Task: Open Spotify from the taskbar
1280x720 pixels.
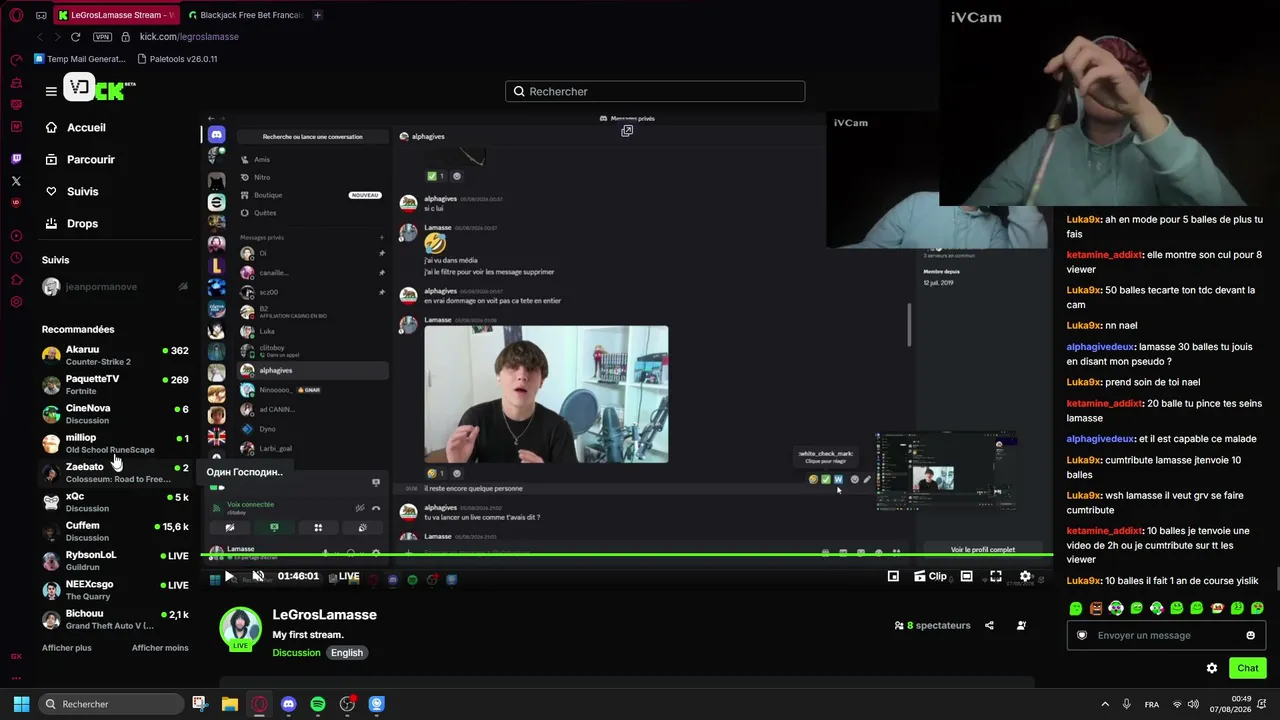Action: coord(318,704)
